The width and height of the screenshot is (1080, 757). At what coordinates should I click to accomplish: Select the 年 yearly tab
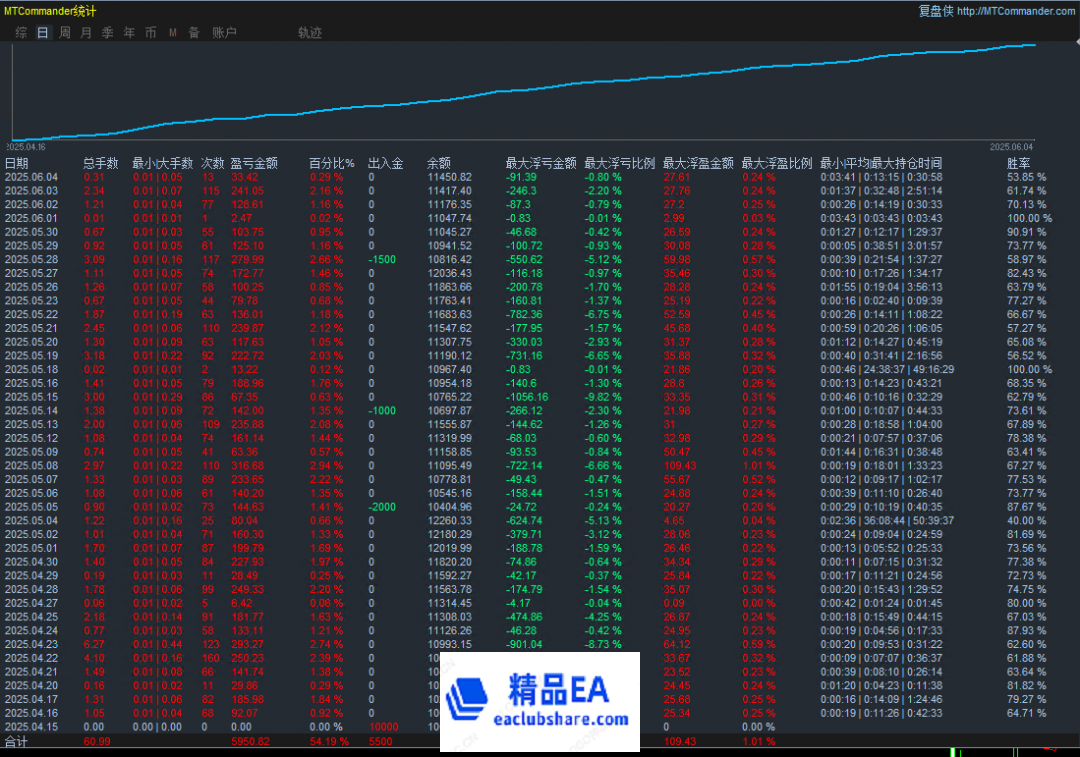click(129, 33)
